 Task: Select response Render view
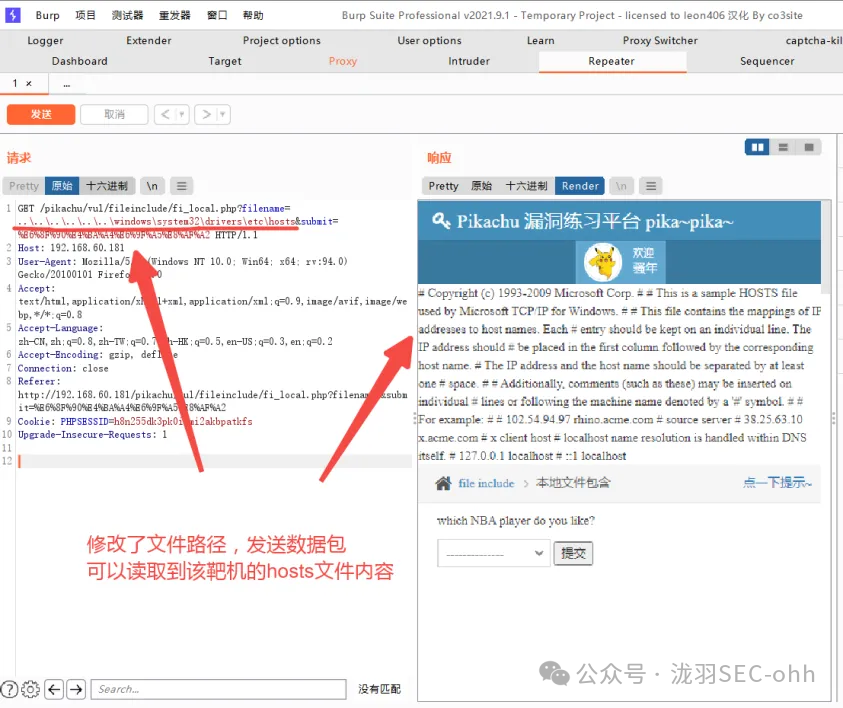580,186
